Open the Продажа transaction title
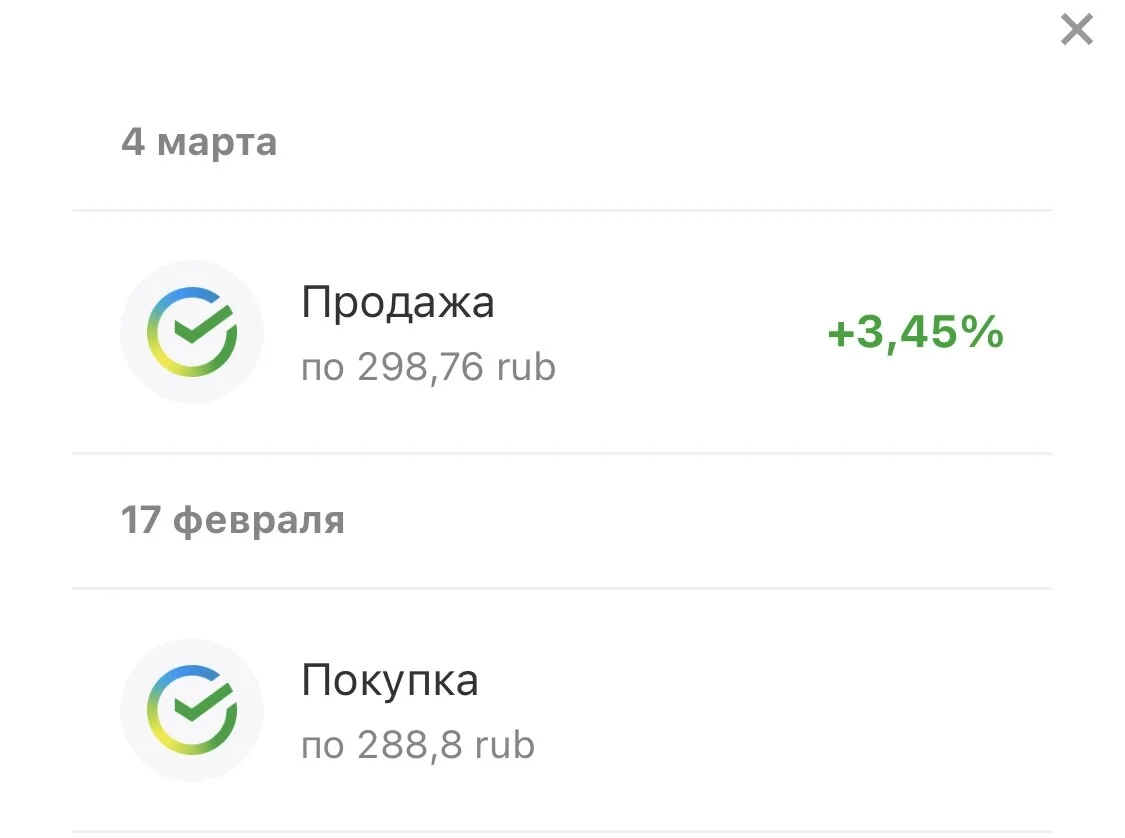This screenshot has width=1125, height=838. [397, 303]
